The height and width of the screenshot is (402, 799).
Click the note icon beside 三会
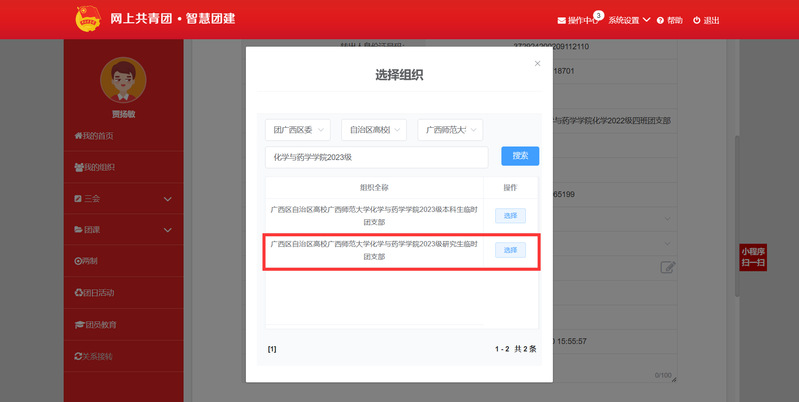(78, 199)
